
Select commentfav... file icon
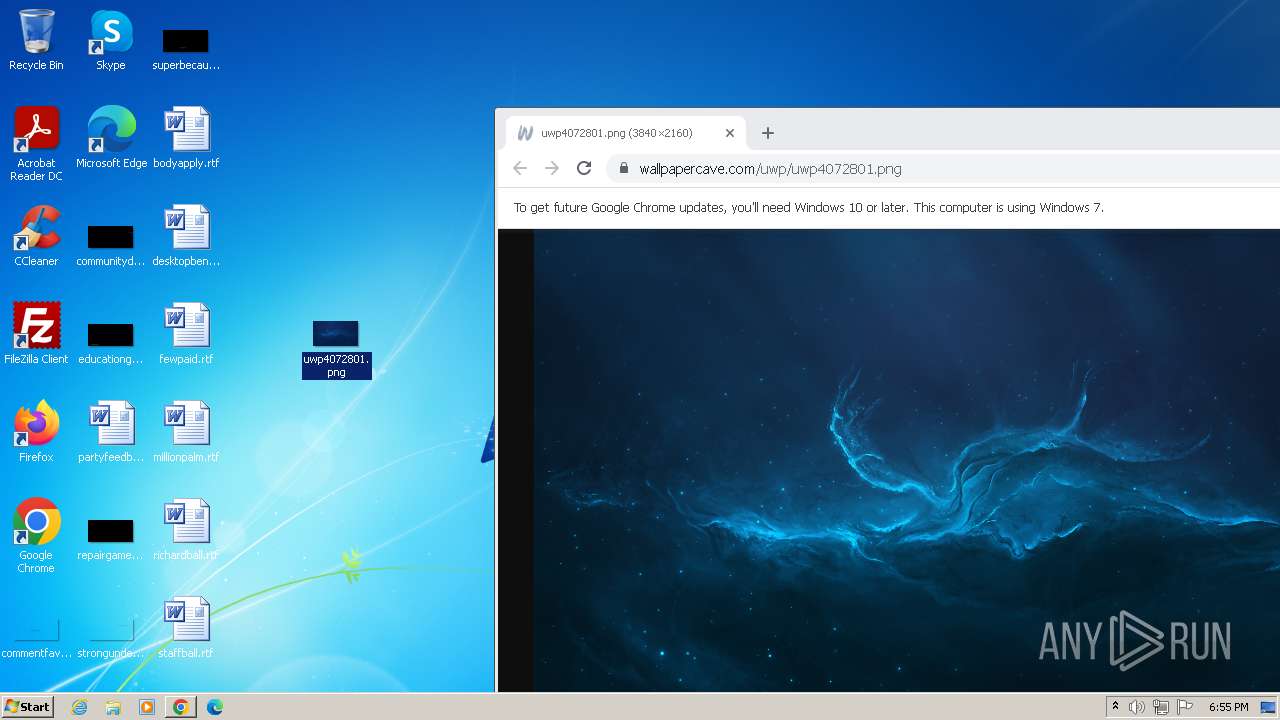[x=36, y=639]
